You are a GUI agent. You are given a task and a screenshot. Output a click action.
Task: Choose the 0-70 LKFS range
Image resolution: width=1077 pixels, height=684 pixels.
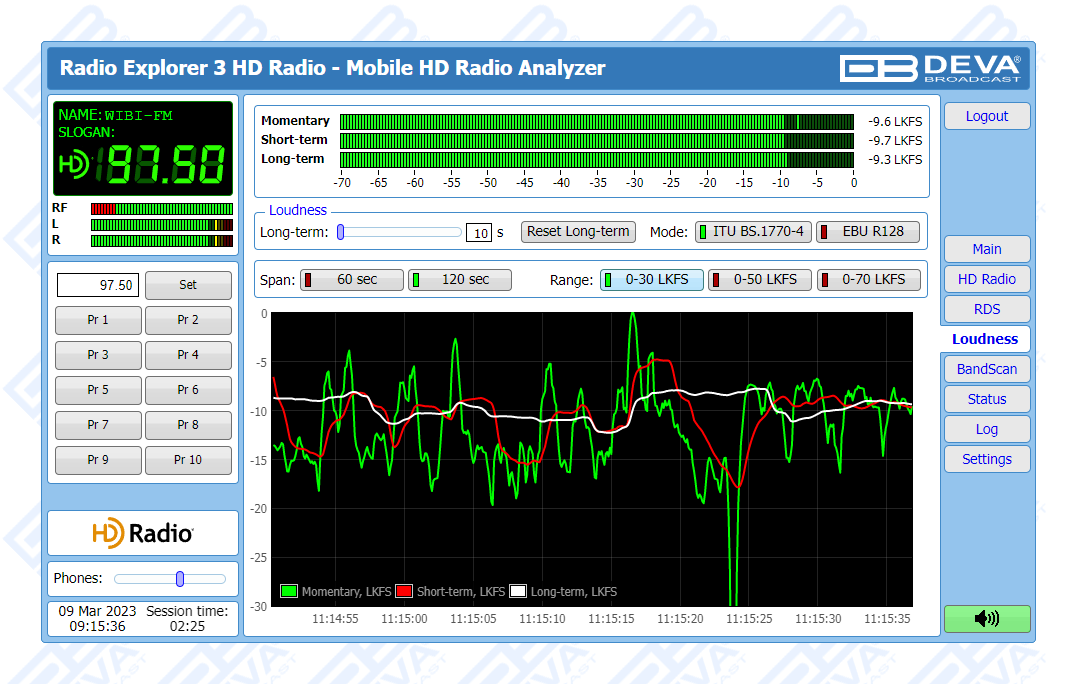pyautogui.click(x=867, y=280)
